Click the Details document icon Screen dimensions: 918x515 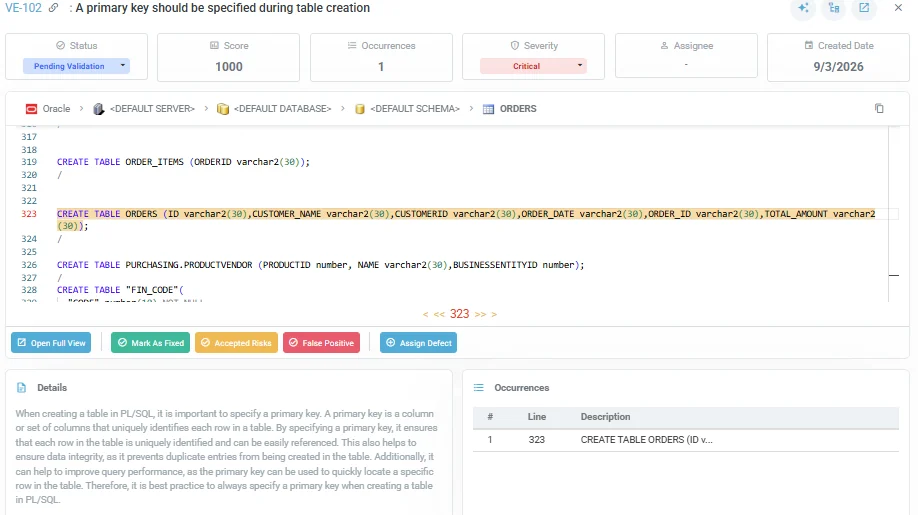point(22,387)
